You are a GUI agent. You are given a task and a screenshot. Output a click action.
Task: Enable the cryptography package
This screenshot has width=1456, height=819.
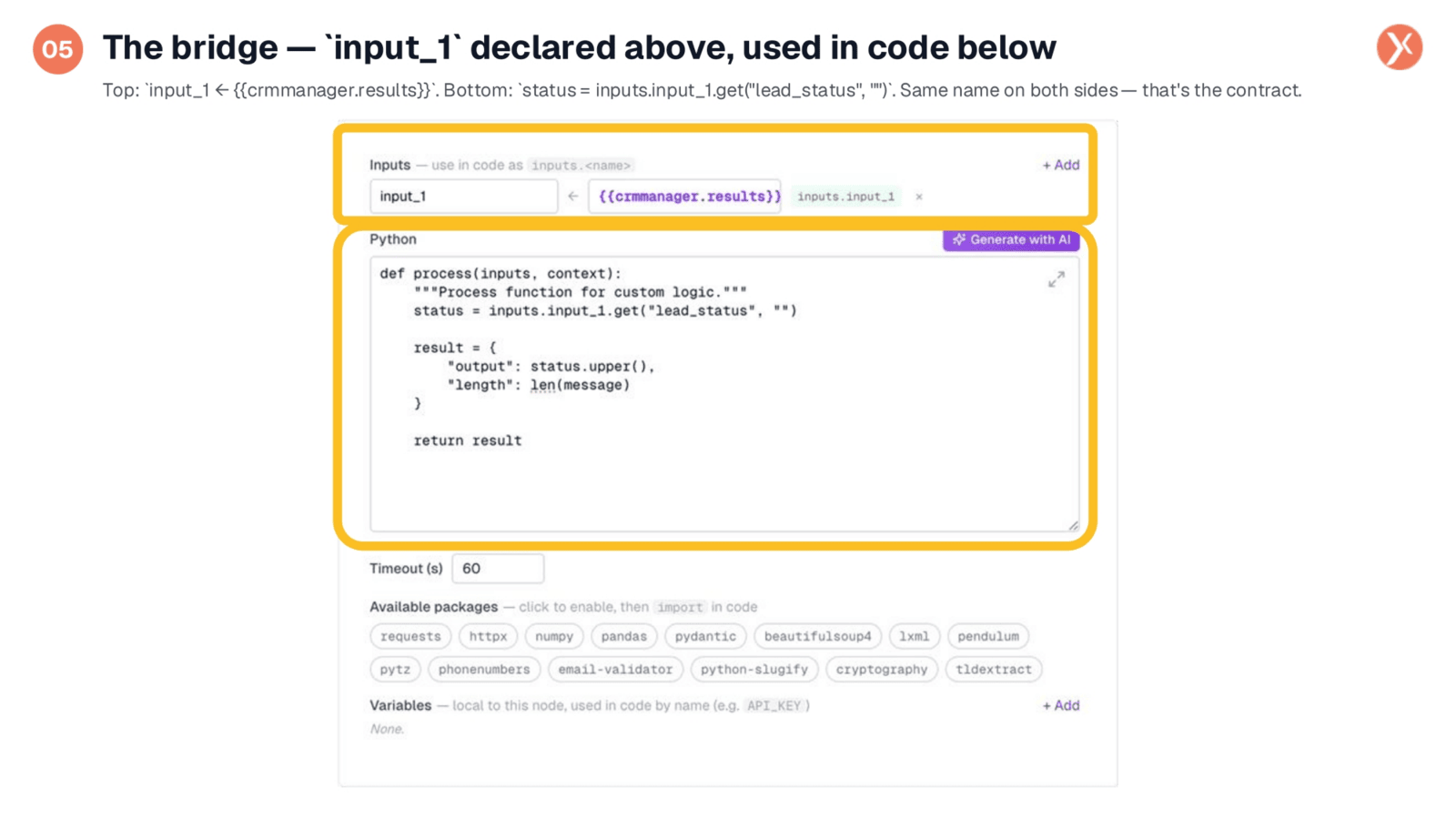tap(881, 669)
